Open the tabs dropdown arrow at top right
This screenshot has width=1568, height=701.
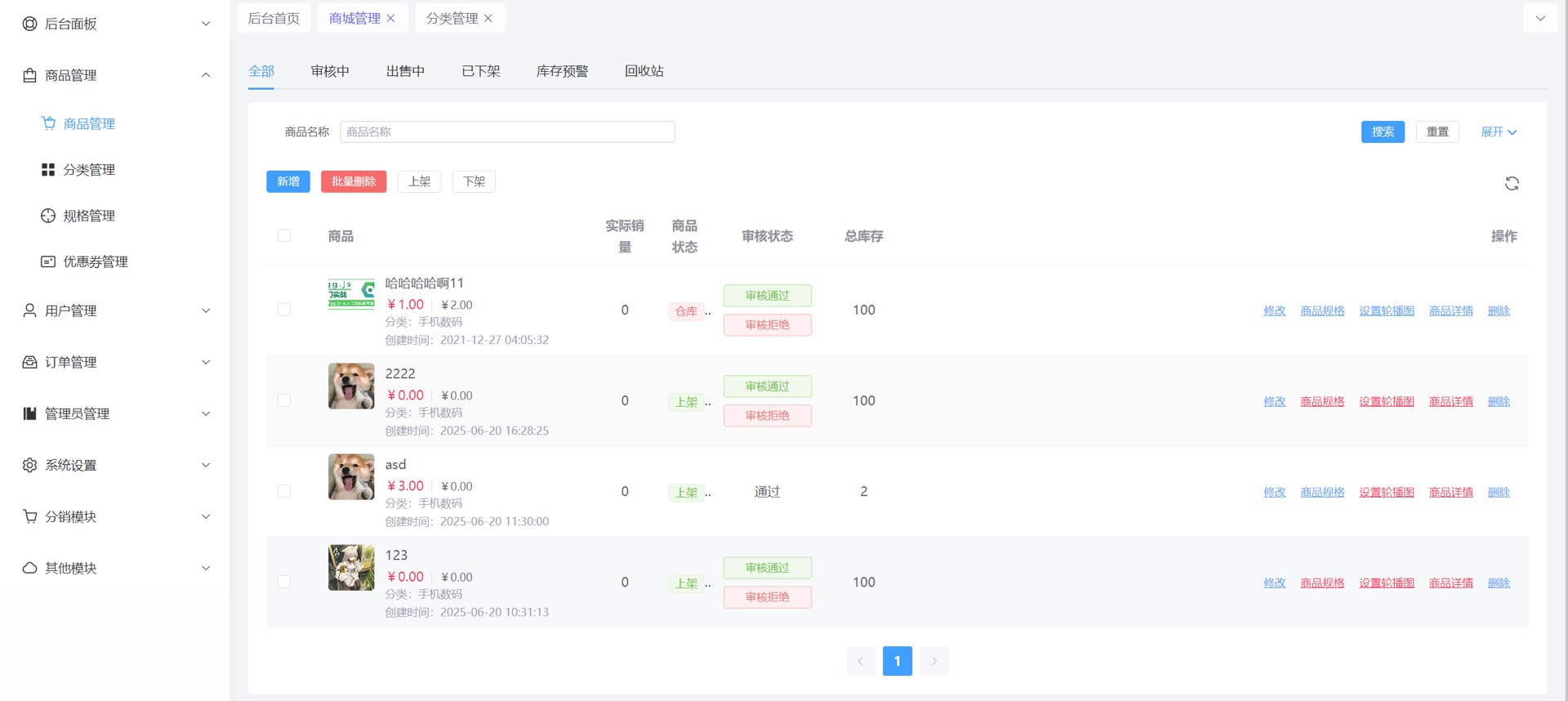(x=1540, y=18)
